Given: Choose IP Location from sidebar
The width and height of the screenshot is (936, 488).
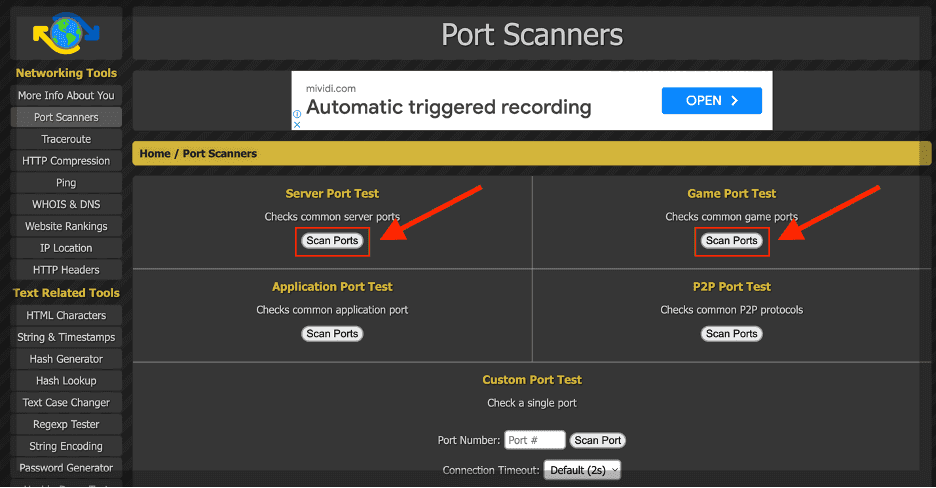Looking at the screenshot, I should 66,248.
